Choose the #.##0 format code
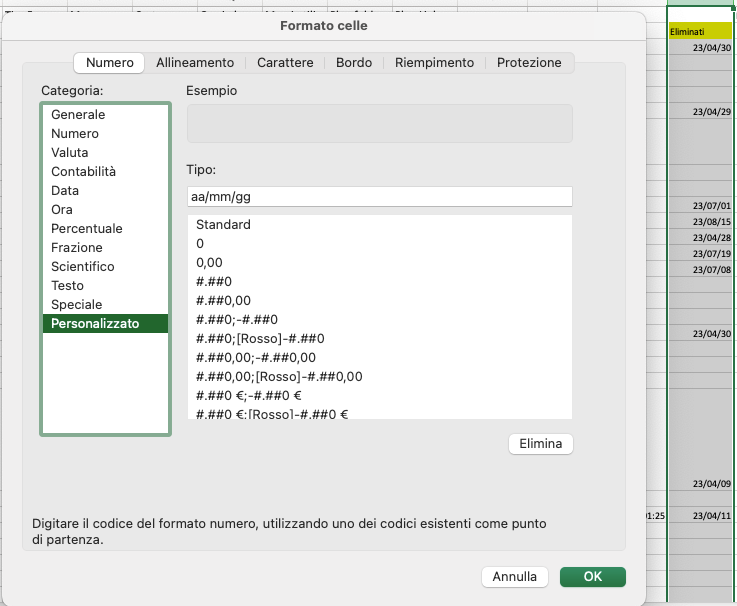The width and height of the screenshot is (737, 606). tap(380, 282)
